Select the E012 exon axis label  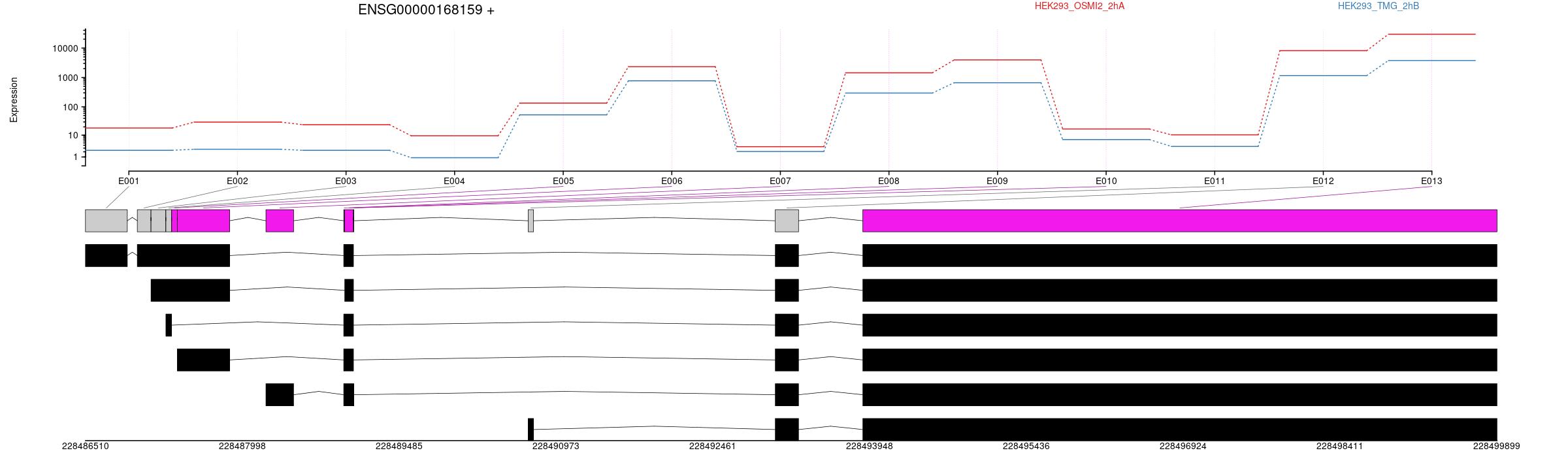1323,181
